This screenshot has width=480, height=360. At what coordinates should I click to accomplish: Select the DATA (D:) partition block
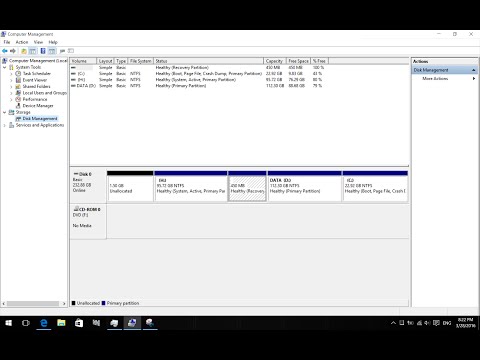(x=305, y=186)
